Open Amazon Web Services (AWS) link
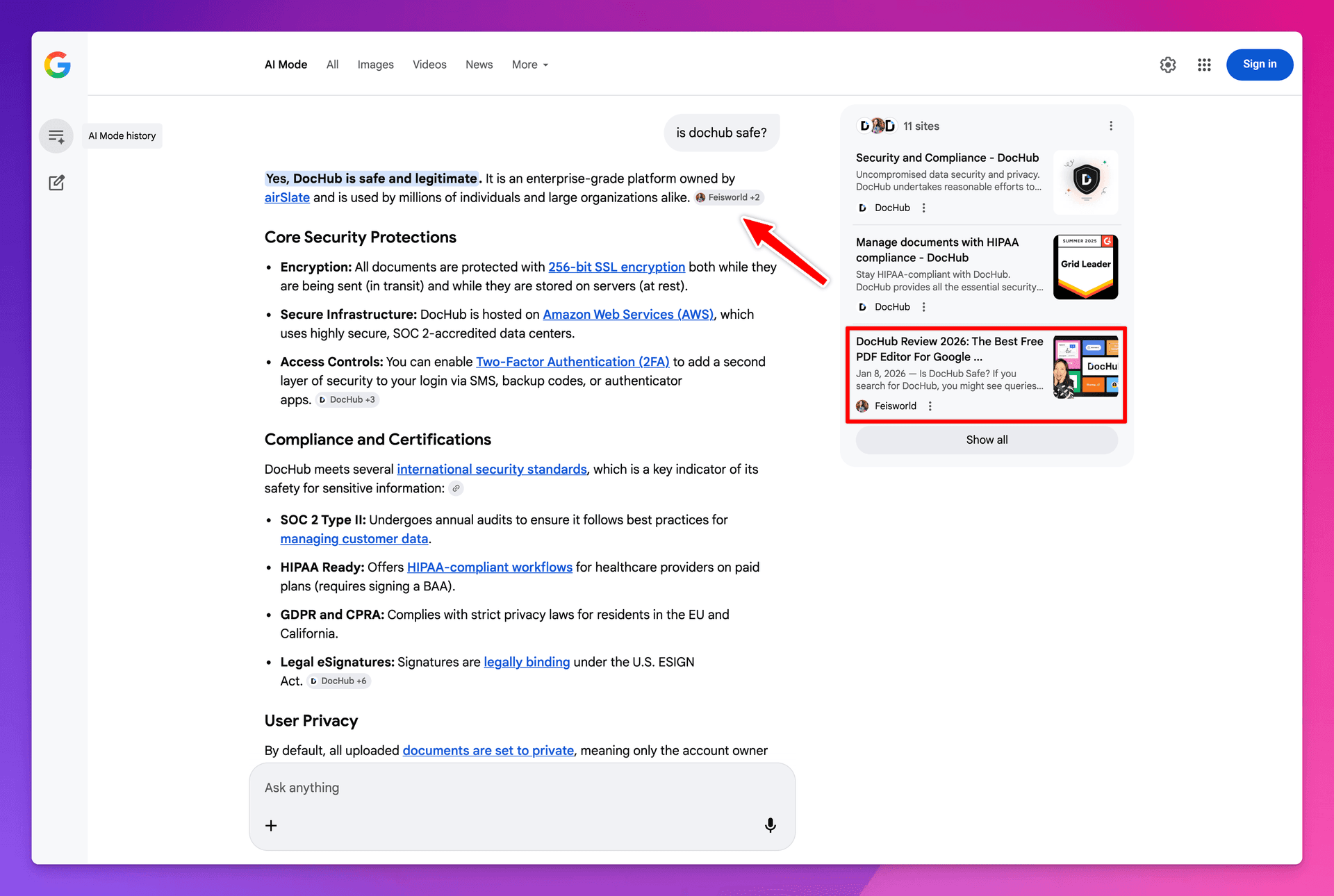 click(628, 314)
